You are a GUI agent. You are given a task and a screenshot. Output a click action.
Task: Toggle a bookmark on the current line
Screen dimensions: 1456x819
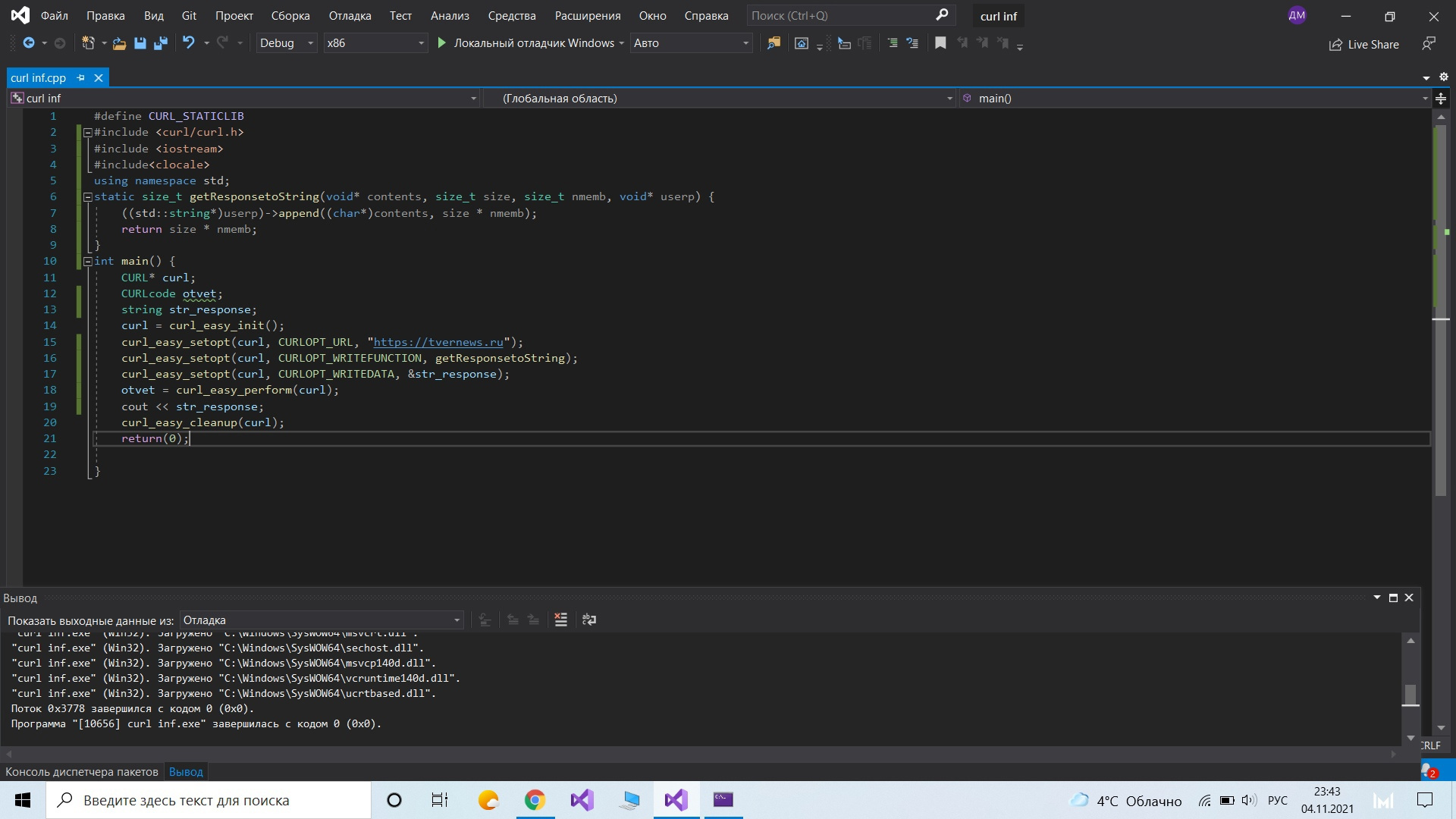click(940, 43)
